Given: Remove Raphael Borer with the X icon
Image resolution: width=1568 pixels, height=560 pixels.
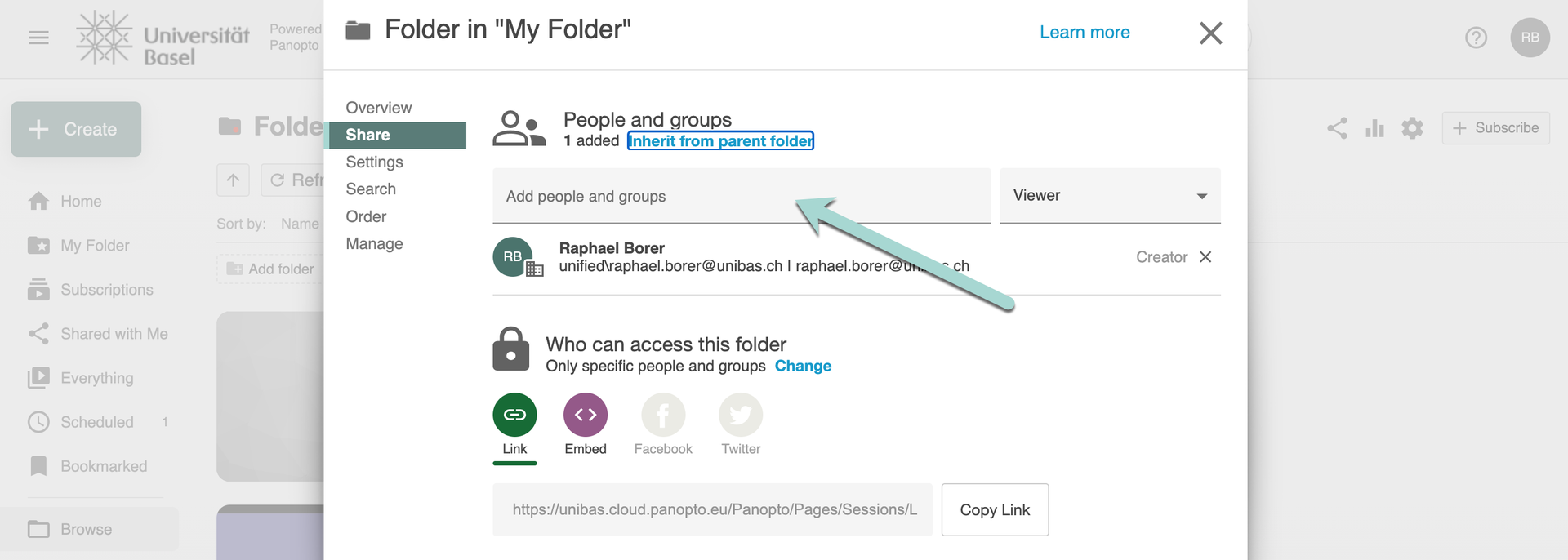Looking at the screenshot, I should [x=1205, y=257].
